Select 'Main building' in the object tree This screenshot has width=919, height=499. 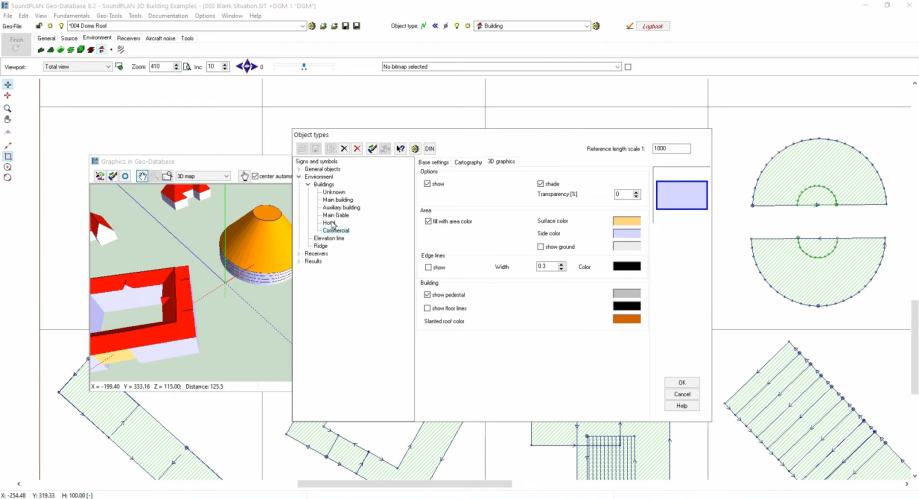337,200
